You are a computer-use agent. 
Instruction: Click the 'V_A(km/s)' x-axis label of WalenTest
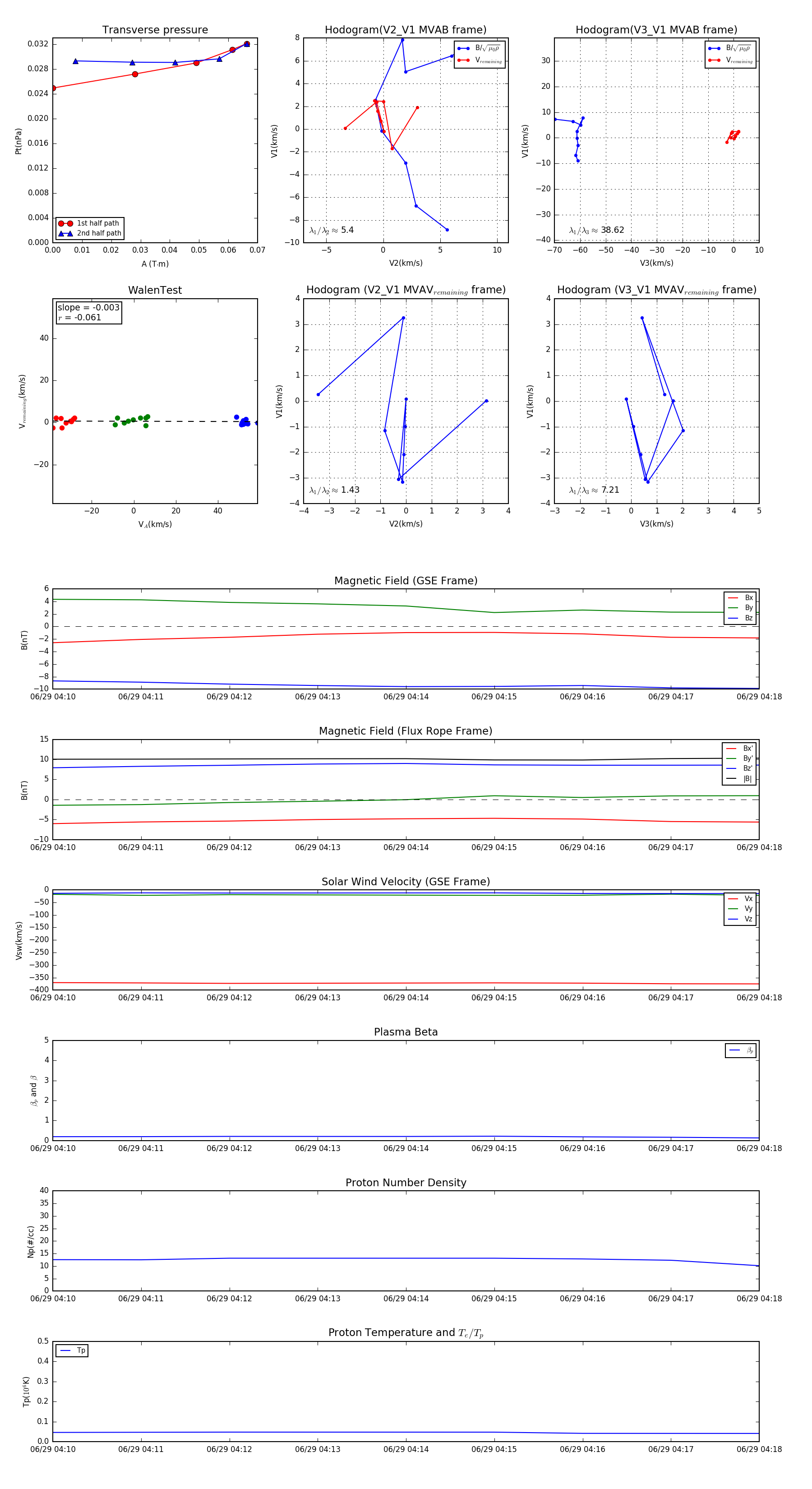[155, 524]
